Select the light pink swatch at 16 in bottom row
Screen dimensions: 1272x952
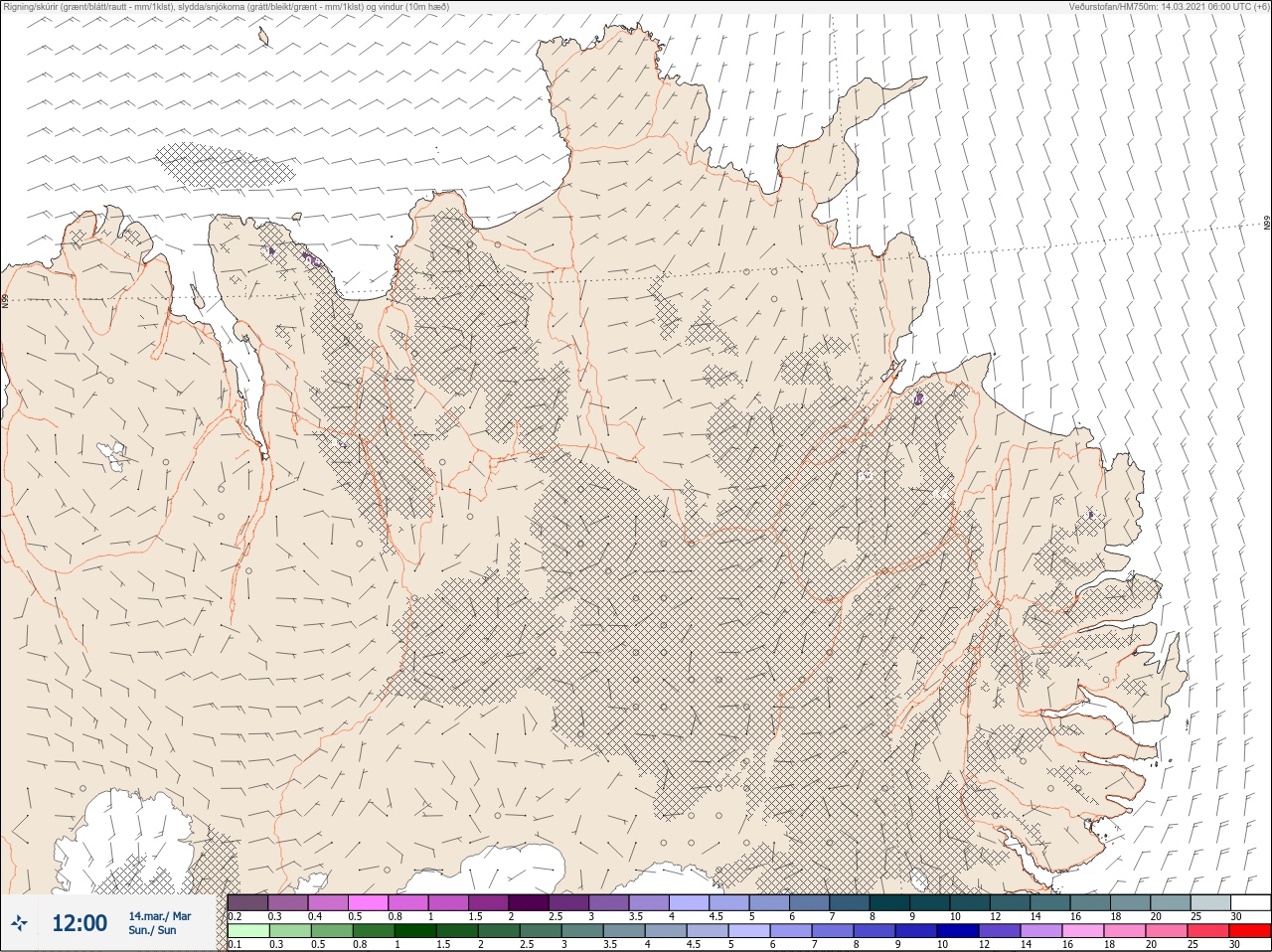pos(1082,931)
